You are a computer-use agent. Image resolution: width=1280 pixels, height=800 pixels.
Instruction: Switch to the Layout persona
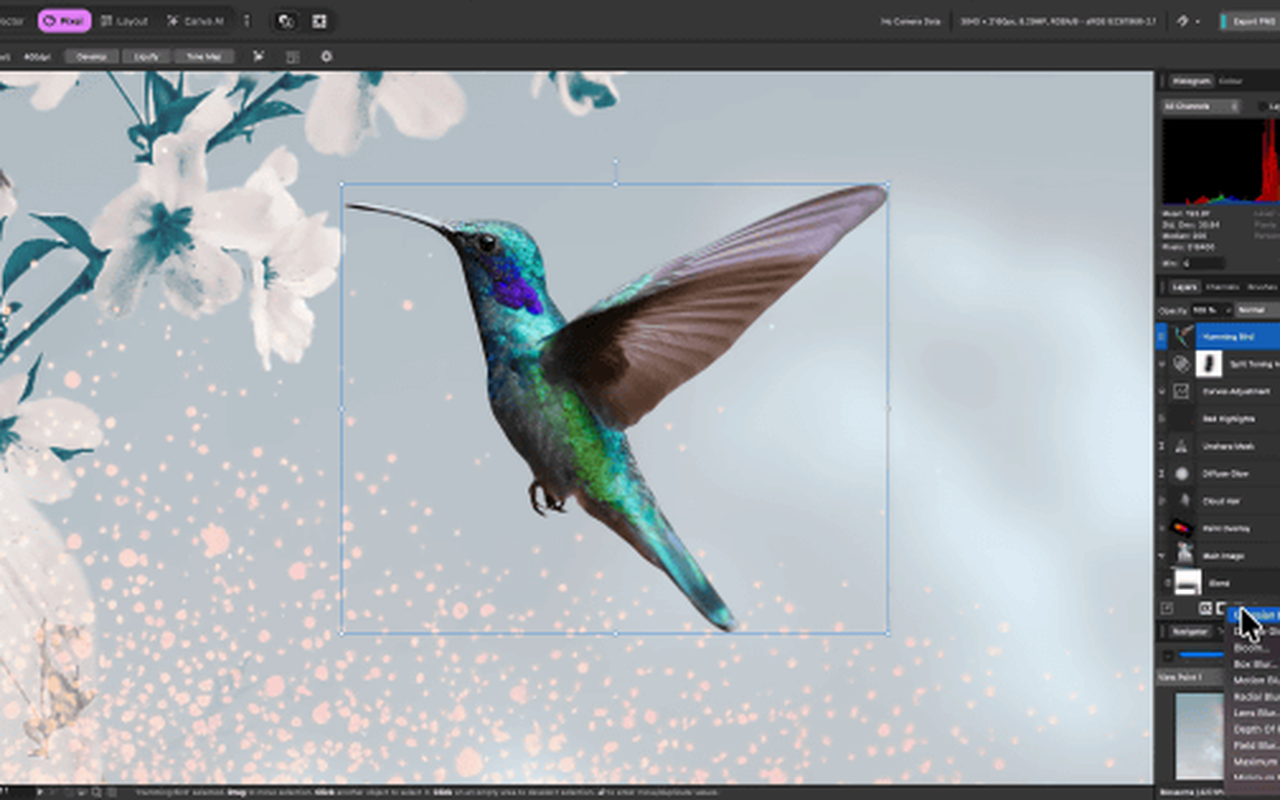pyautogui.click(x=124, y=20)
